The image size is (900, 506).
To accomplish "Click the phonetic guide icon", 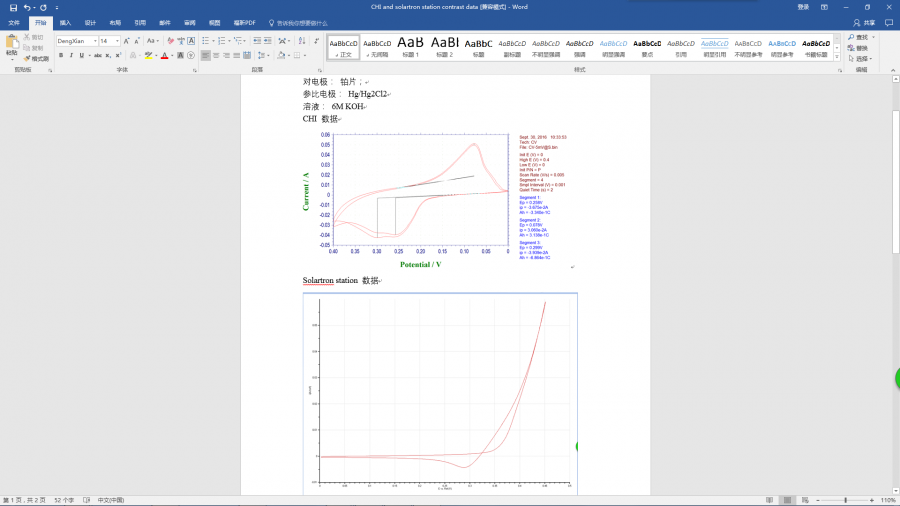I will pyautogui.click(x=181, y=41).
